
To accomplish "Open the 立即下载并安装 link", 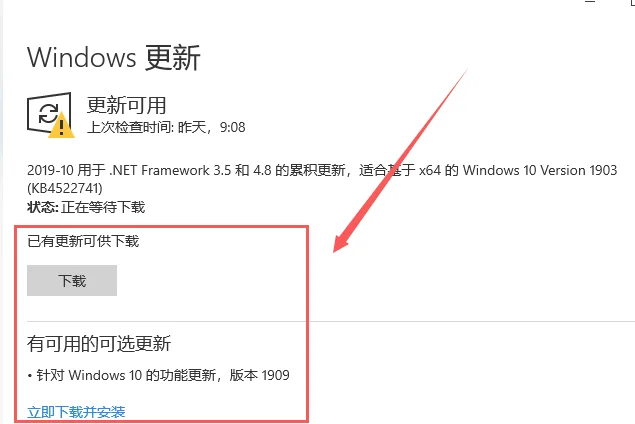I will click(x=76, y=412).
